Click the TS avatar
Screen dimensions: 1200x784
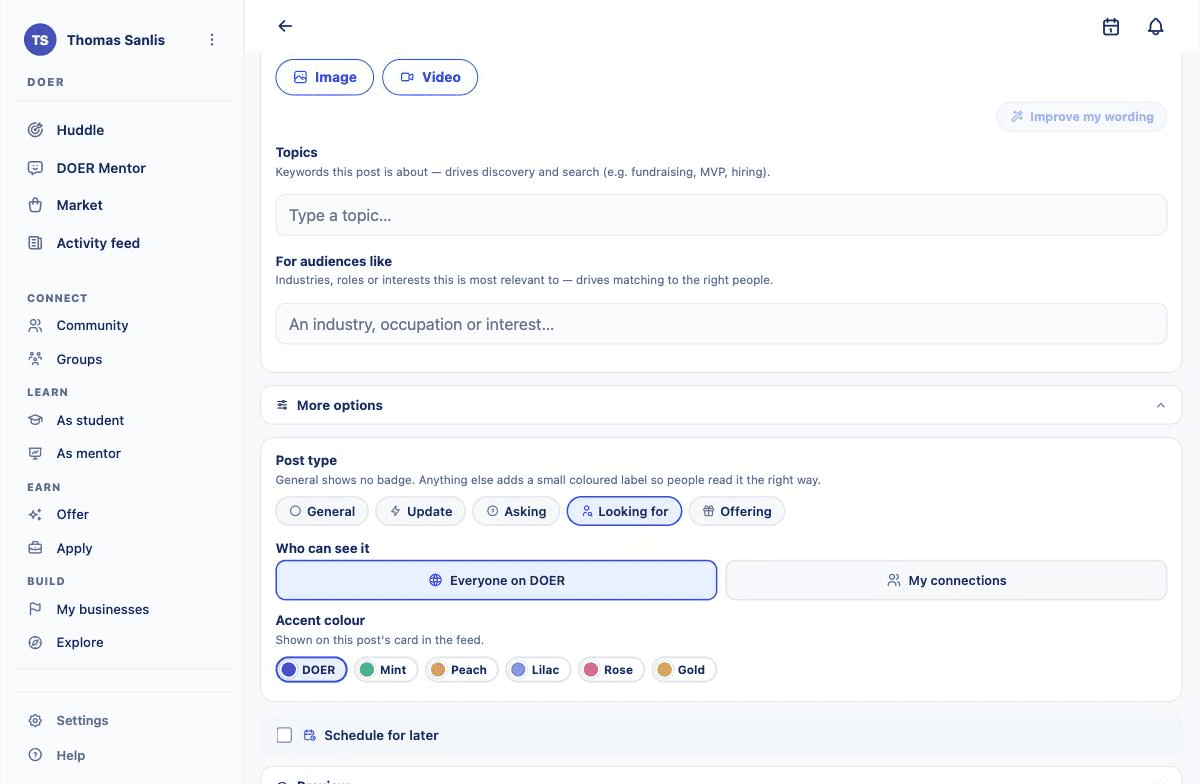40,40
